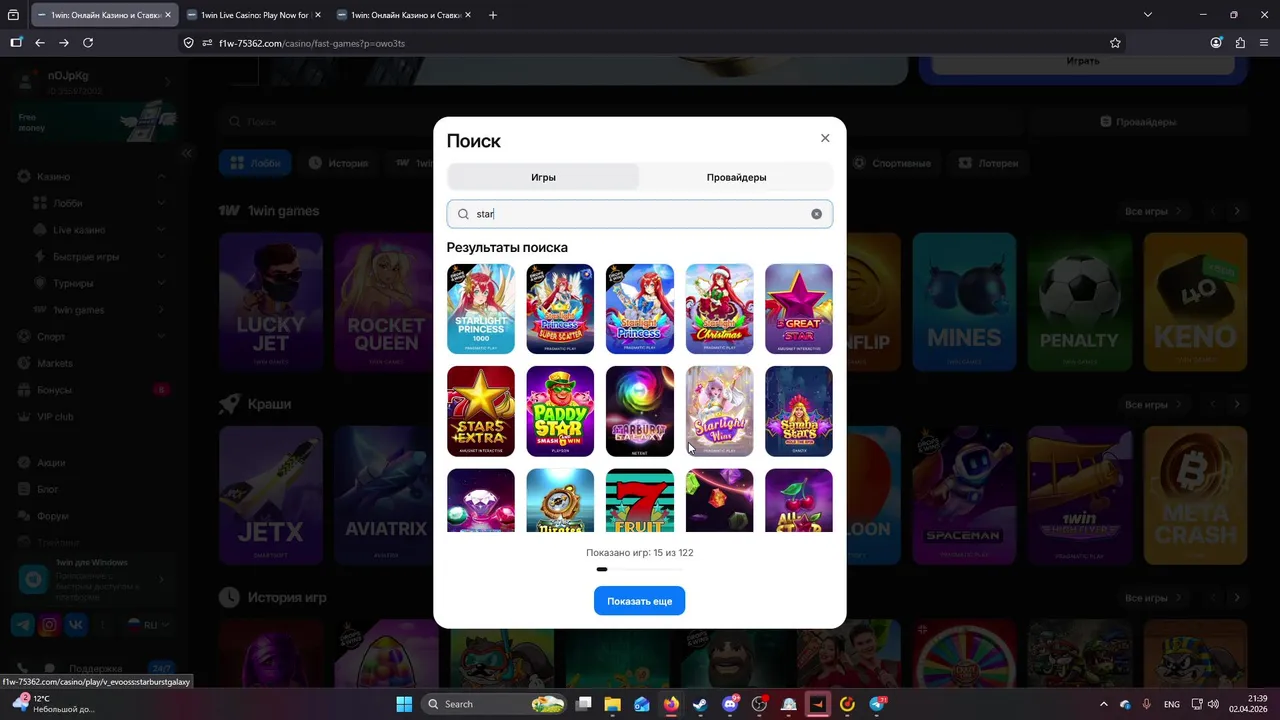Open the browser extensions menu
The width and height of the screenshot is (1280, 720).
(1240, 43)
